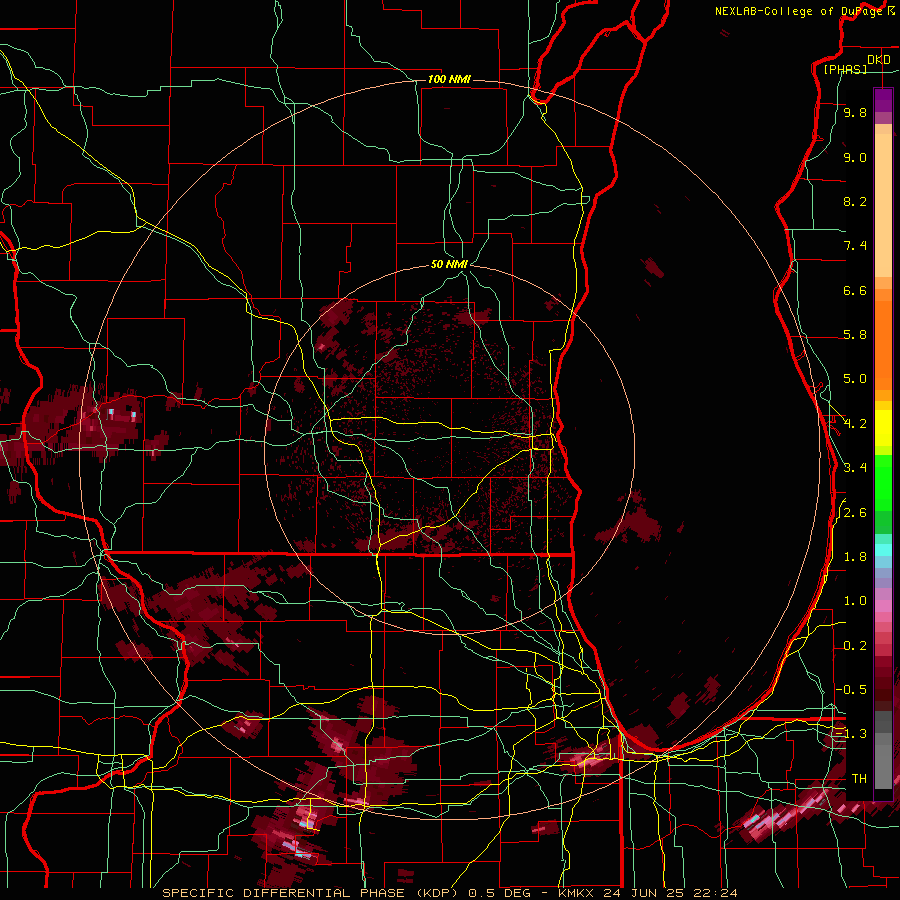The width and height of the screenshot is (900, 900).
Task: Click the DKD legend title
Action: point(878,60)
